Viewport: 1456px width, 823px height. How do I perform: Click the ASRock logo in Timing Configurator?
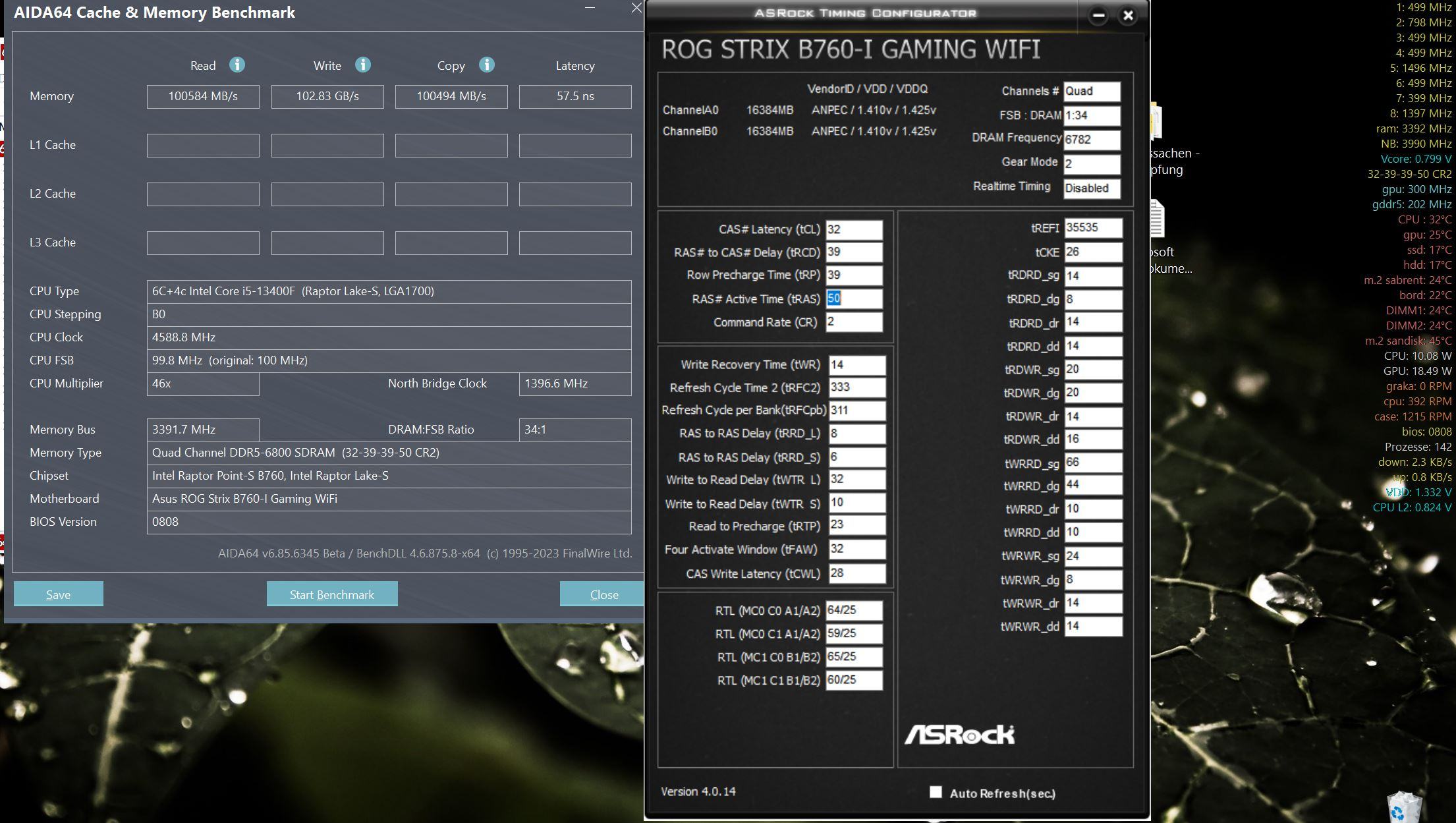[x=959, y=735]
